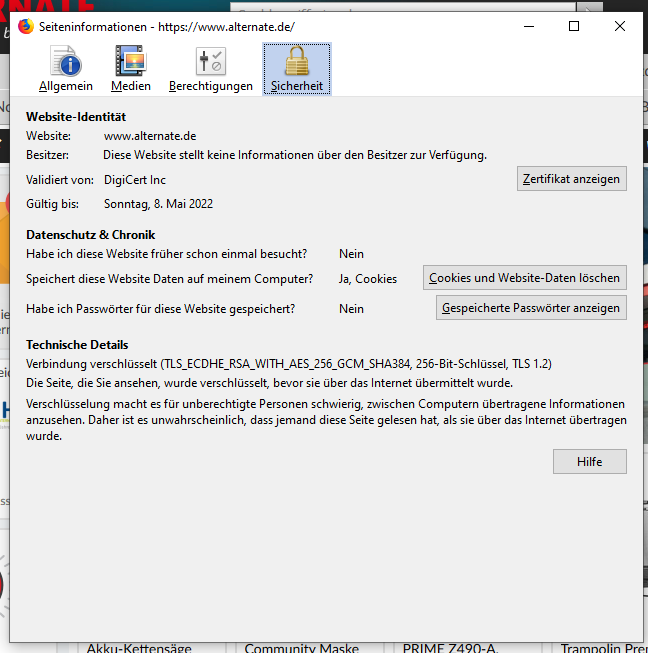This screenshot has width=648, height=653.
Task: Open Gespeicherte Passwörter anzeigen
Action: click(531, 308)
